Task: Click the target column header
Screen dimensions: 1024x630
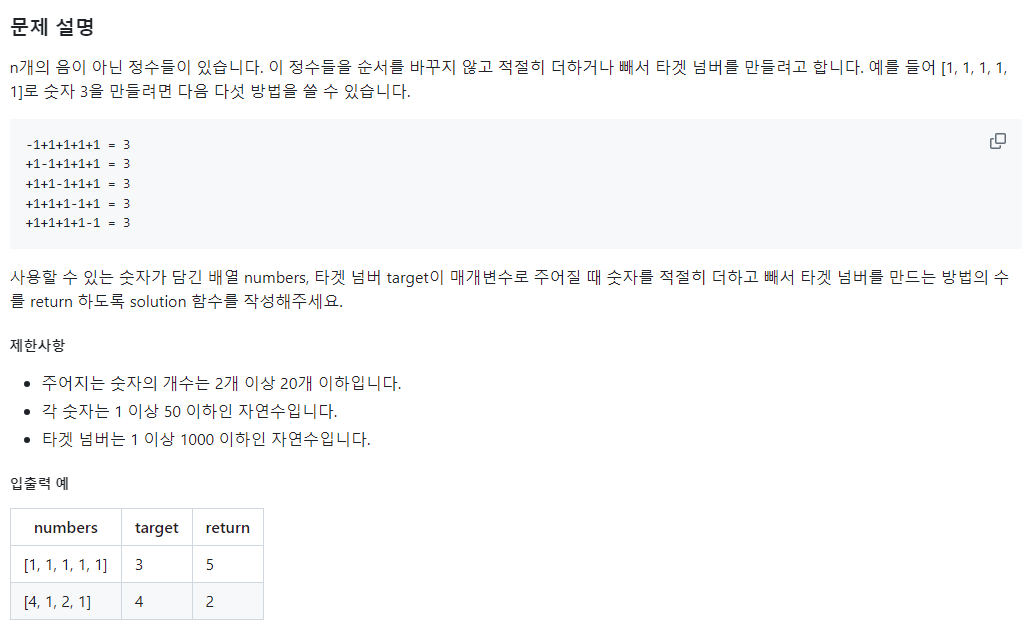Action: [x=157, y=528]
